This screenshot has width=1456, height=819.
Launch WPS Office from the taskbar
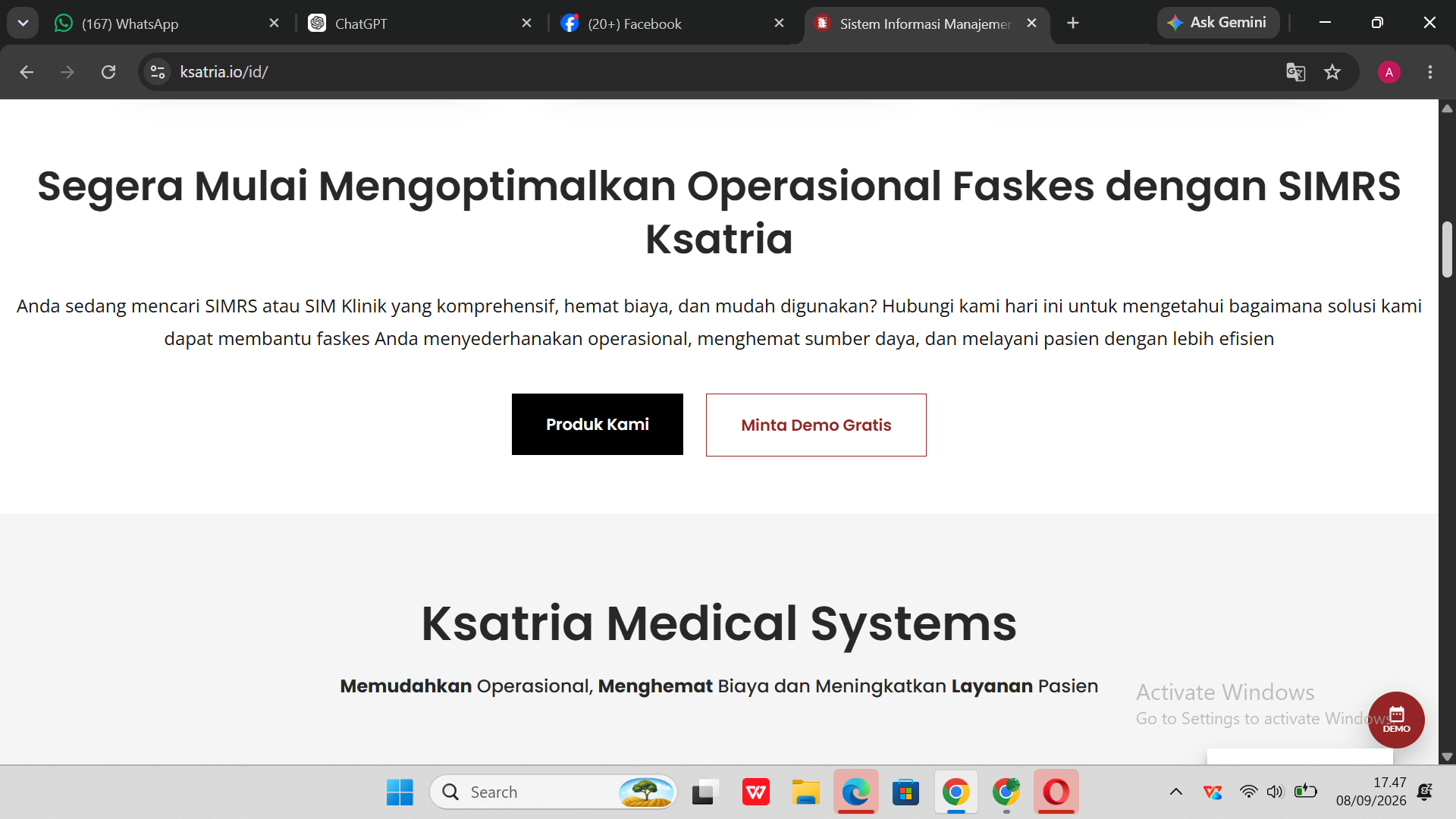[x=756, y=792]
